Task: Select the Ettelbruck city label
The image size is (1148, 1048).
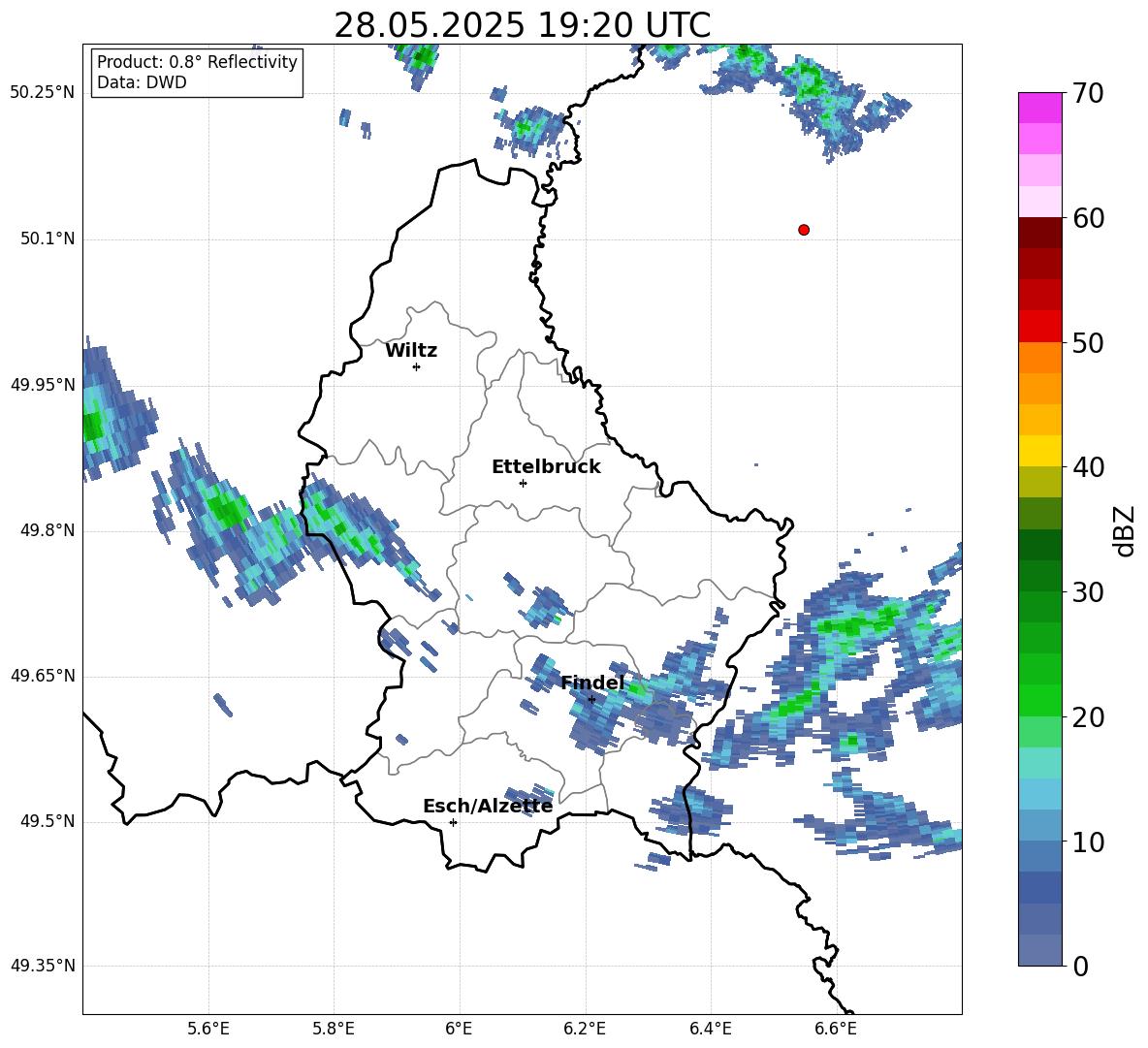Action: pyautogui.click(x=546, y=467)
